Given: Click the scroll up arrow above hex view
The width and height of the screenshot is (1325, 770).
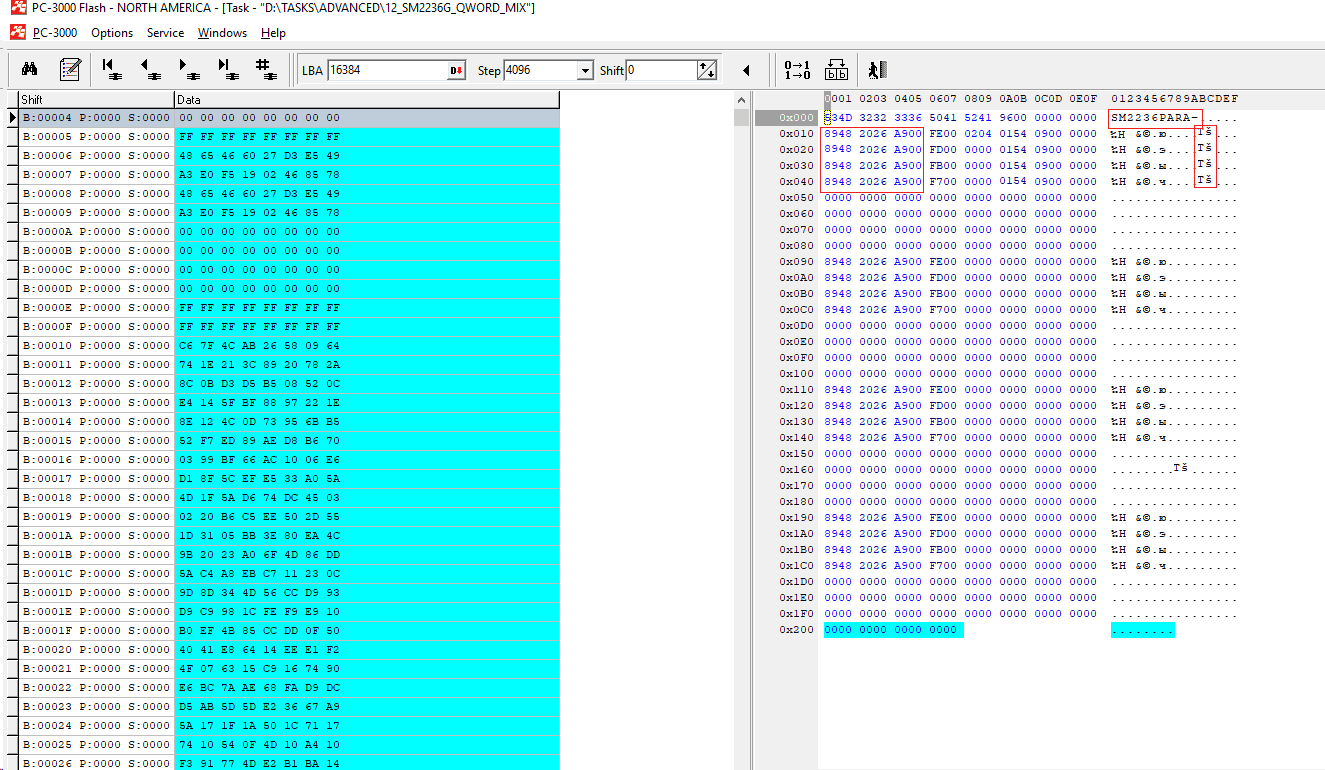Looking at the screenshot, I should 742,100.
